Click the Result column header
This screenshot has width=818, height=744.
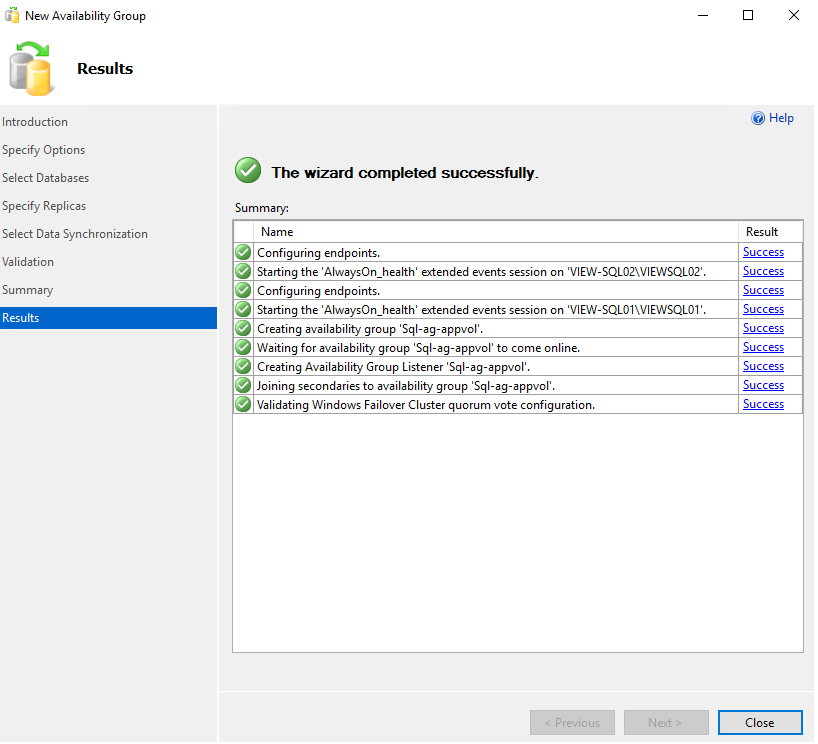click(x=762, y=232)
